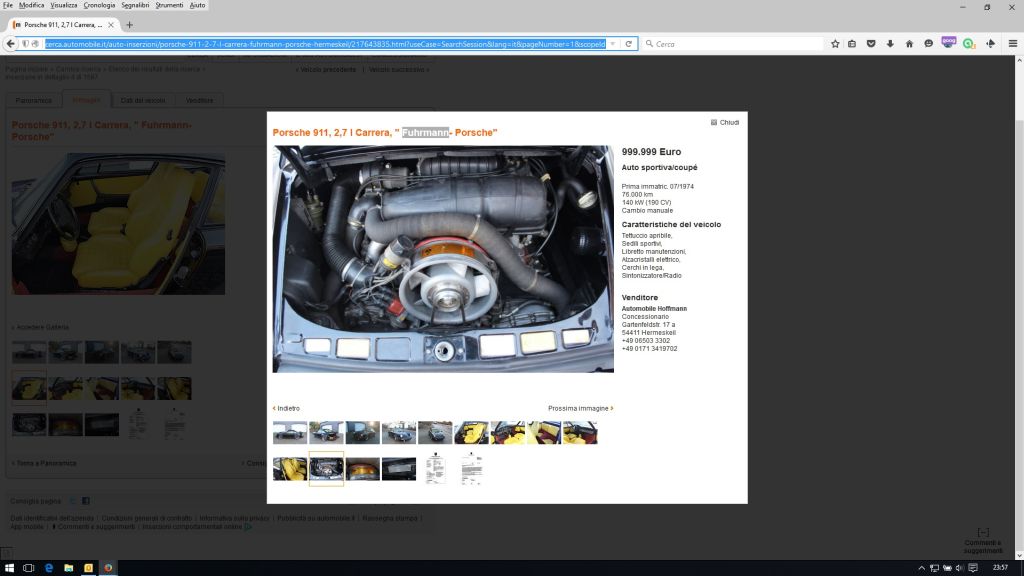Click the large engine bay photo

point(443,259)
